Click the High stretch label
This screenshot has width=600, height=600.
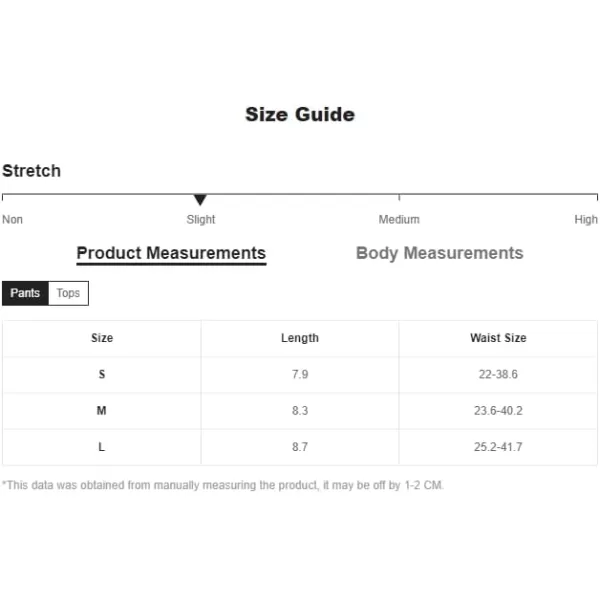(x=586, y=220)
